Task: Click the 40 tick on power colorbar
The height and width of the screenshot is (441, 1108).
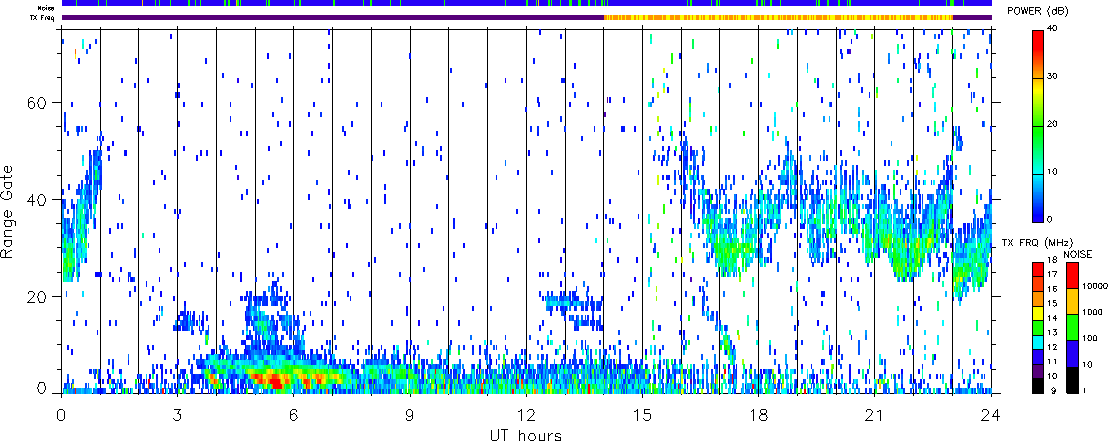Action: (x=1054, y=28)
